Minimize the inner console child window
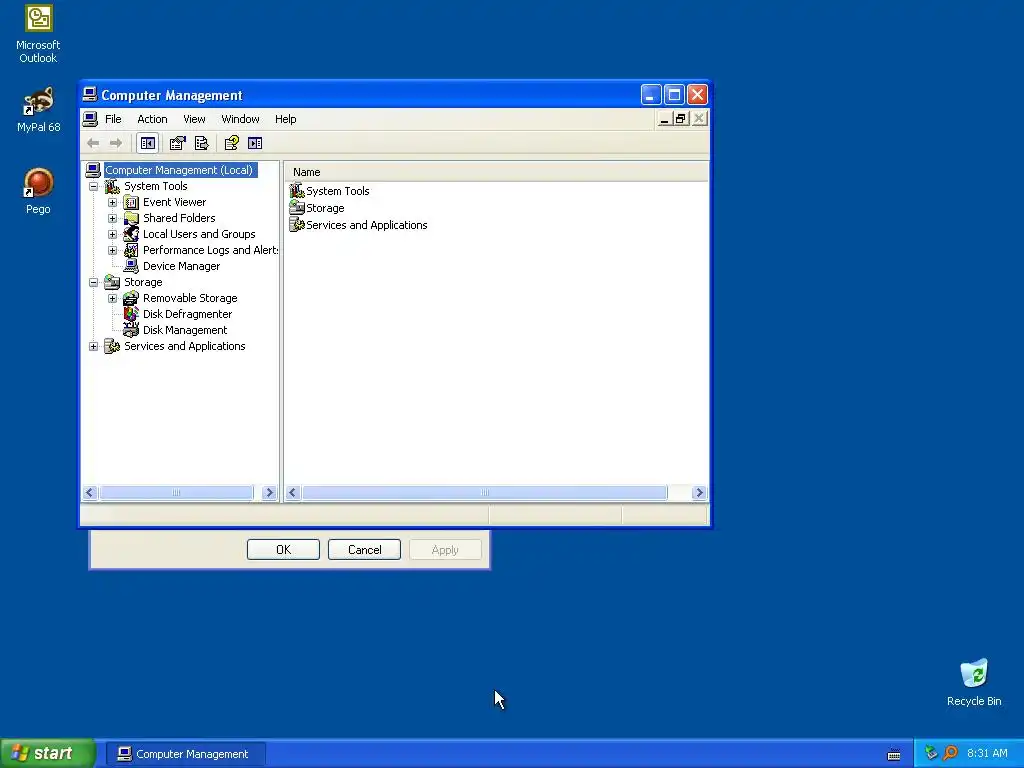 (x=664, y=119)
